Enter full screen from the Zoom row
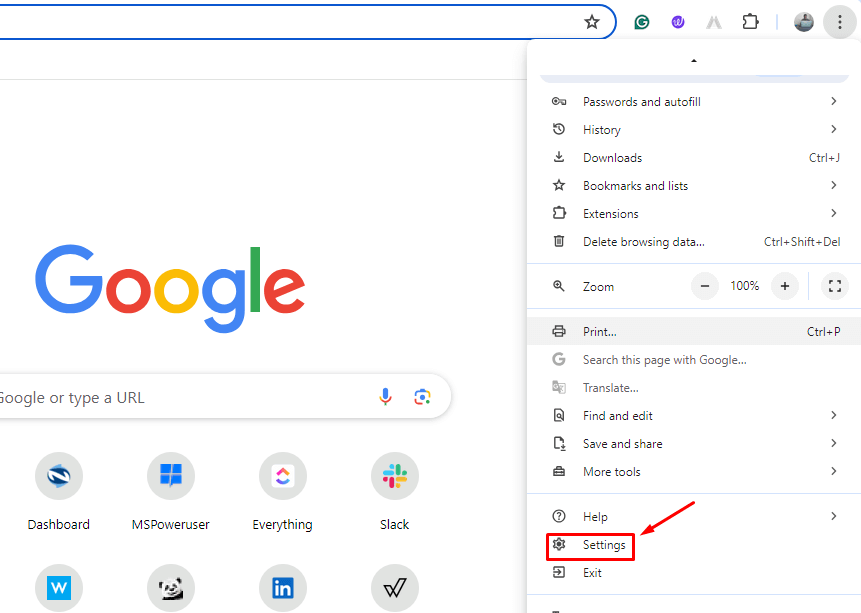 (x=835, y=286)
